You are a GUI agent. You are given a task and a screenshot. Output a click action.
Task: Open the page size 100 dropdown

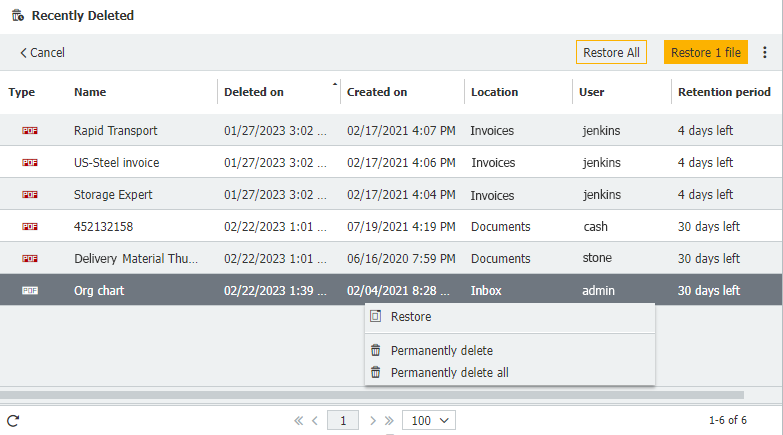point(428,421)
